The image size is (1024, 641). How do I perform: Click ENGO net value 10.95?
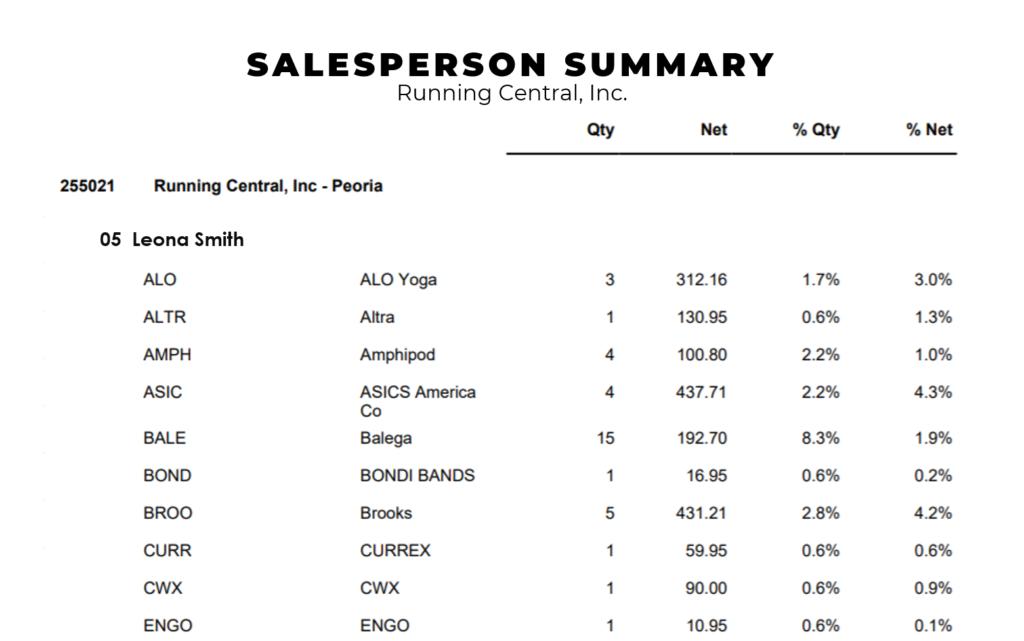(706, 625)
